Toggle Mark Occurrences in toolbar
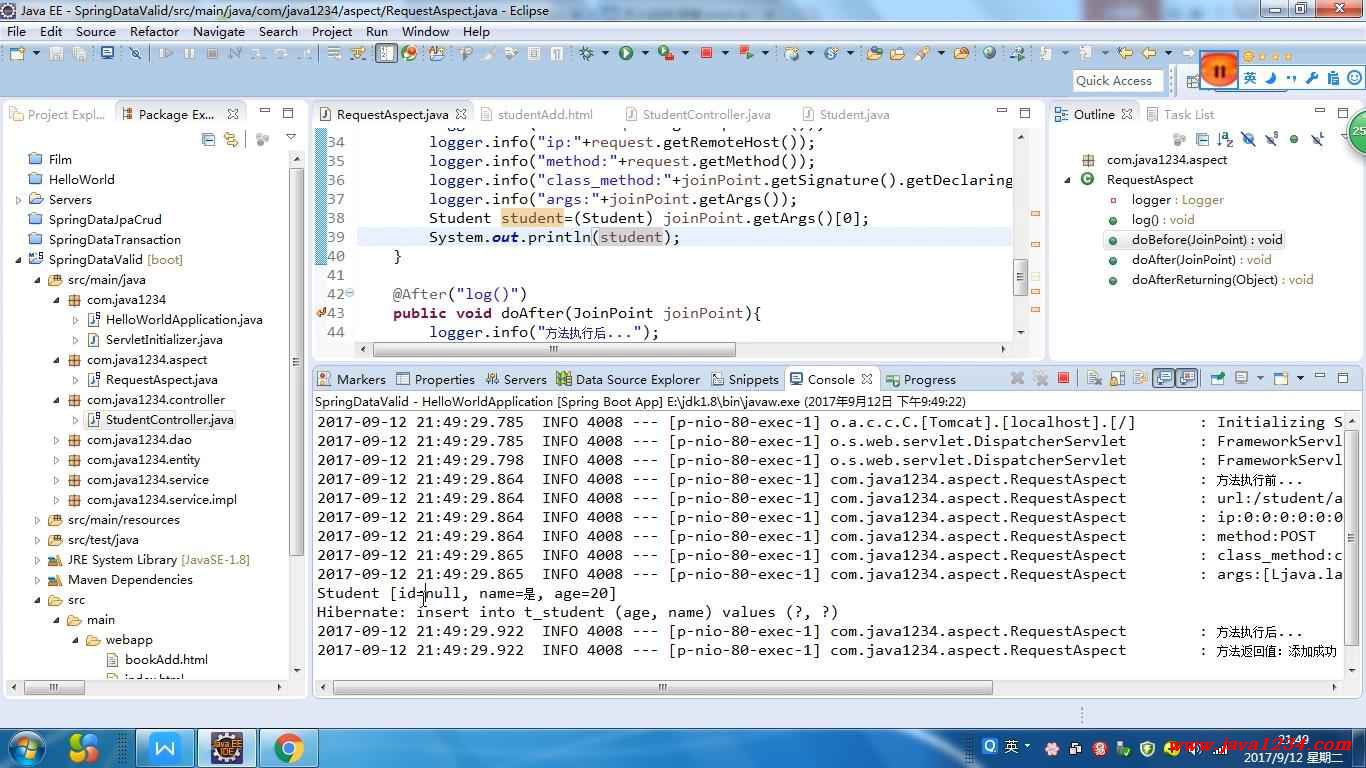Viewport: 1366px width, 768px height. [489, 53]
